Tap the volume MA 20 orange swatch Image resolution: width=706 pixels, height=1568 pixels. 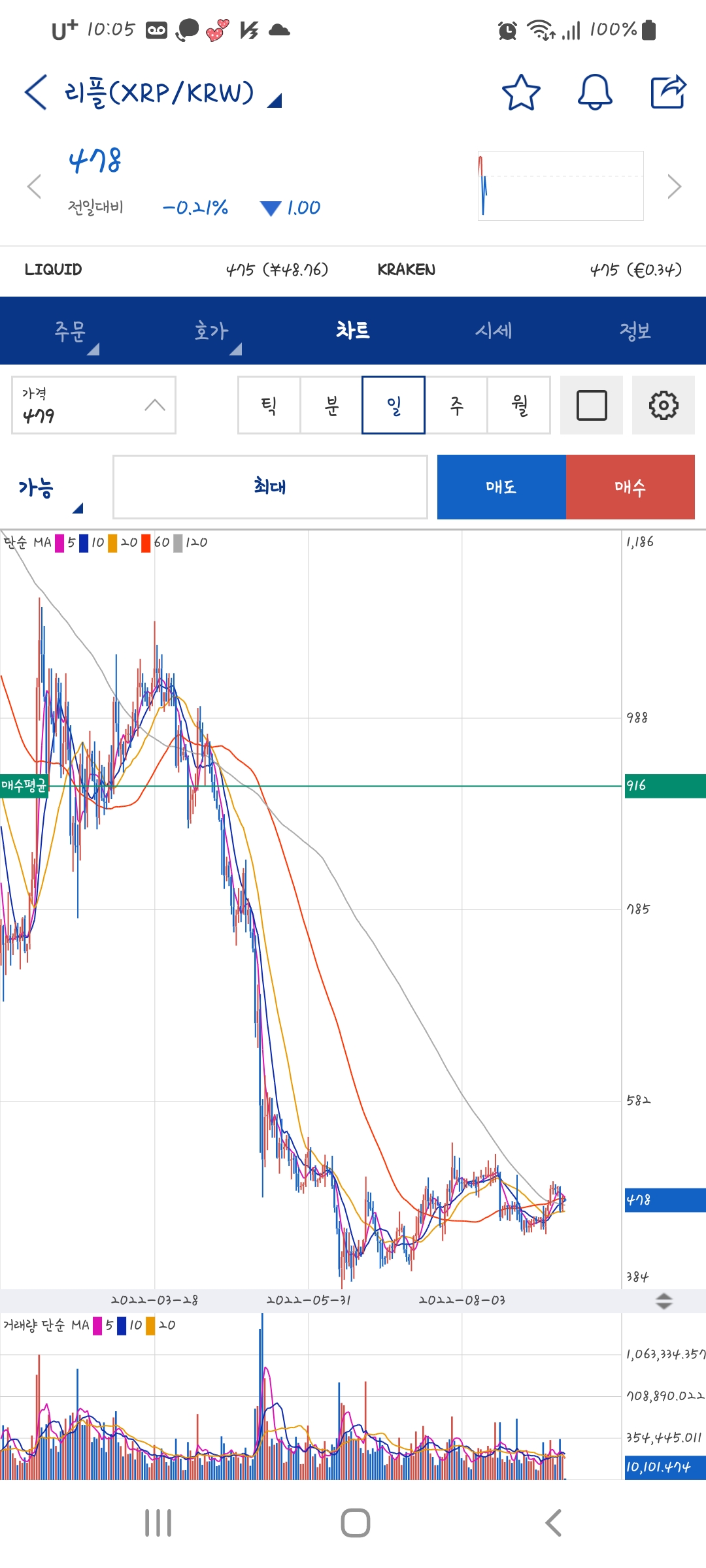[150, 1326]
